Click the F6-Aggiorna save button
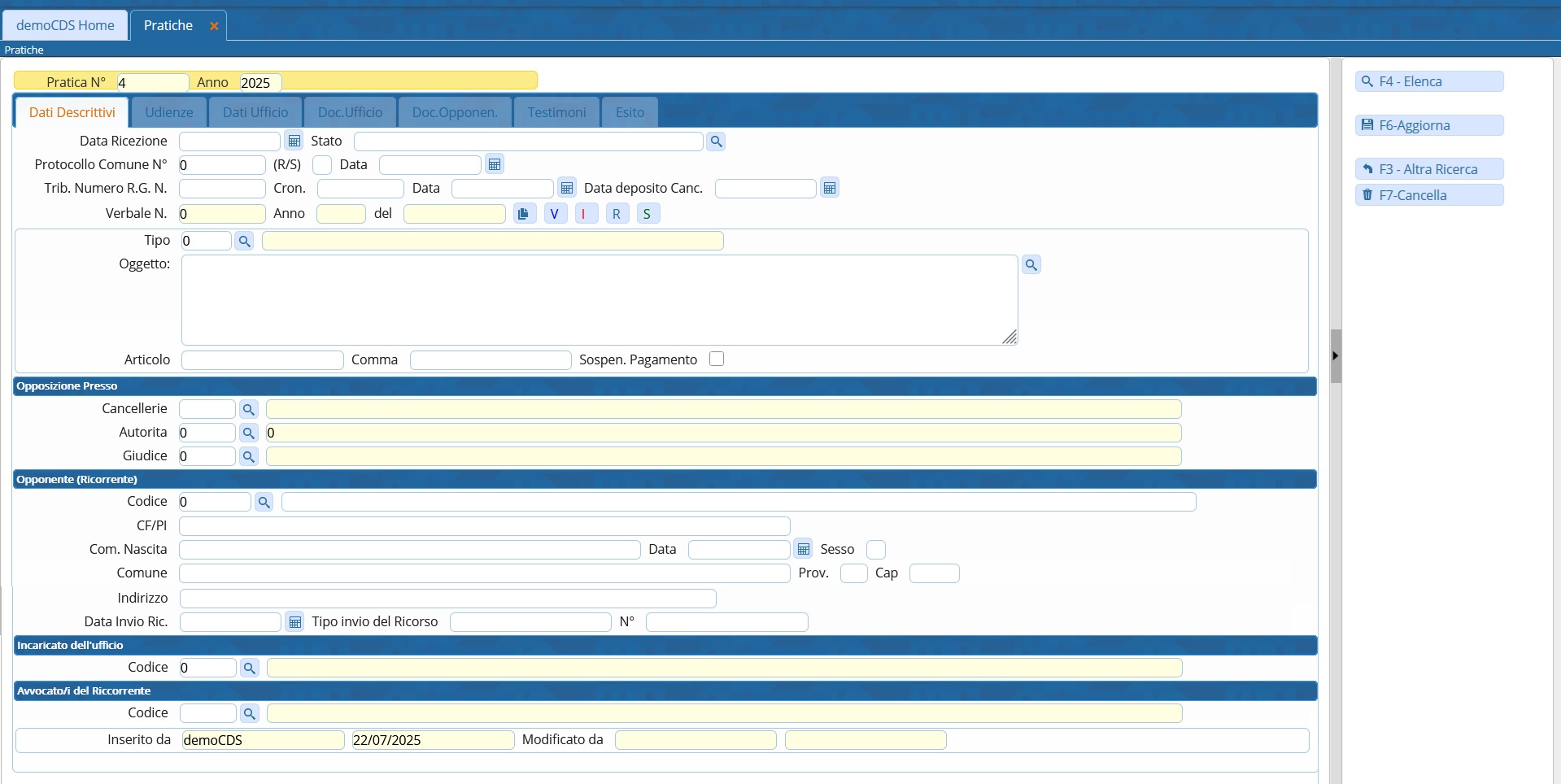 click(1428, 125)
